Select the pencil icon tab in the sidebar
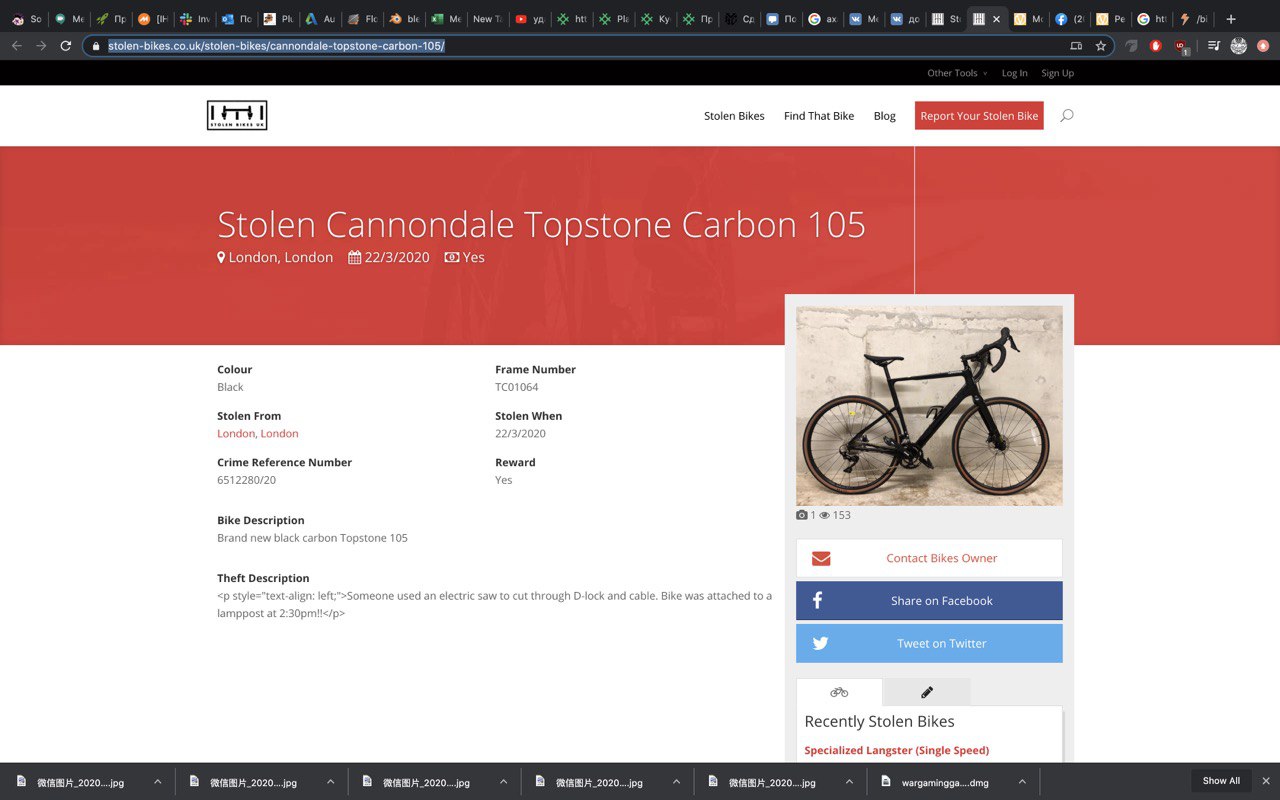 pyautogui.click(x=927, y=692)
